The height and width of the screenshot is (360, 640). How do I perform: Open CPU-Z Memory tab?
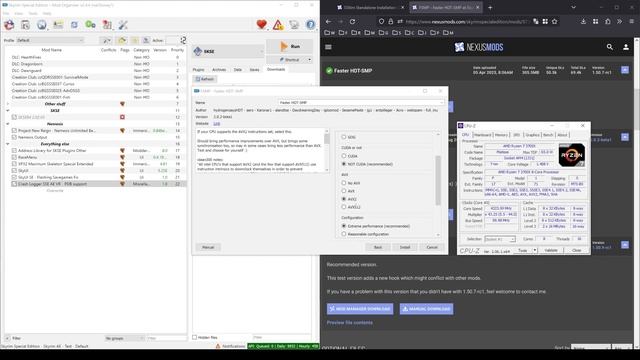pos(501,135)
